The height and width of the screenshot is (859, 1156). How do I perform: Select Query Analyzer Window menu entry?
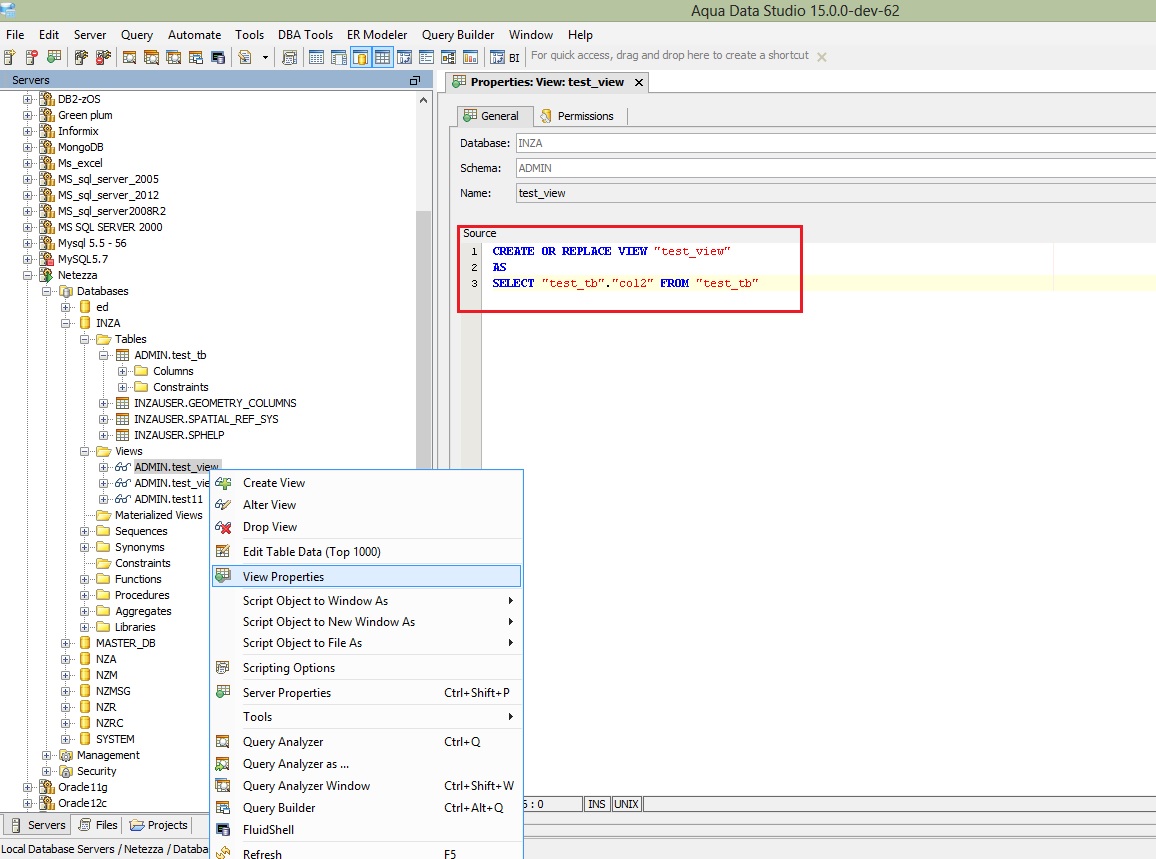367,786
